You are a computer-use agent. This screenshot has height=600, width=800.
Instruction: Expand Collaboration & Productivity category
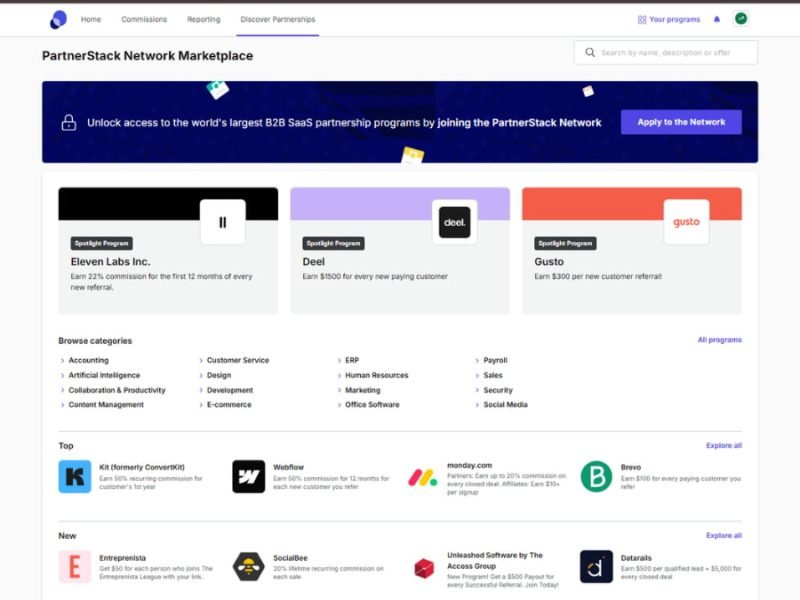[x=117, y=390]
